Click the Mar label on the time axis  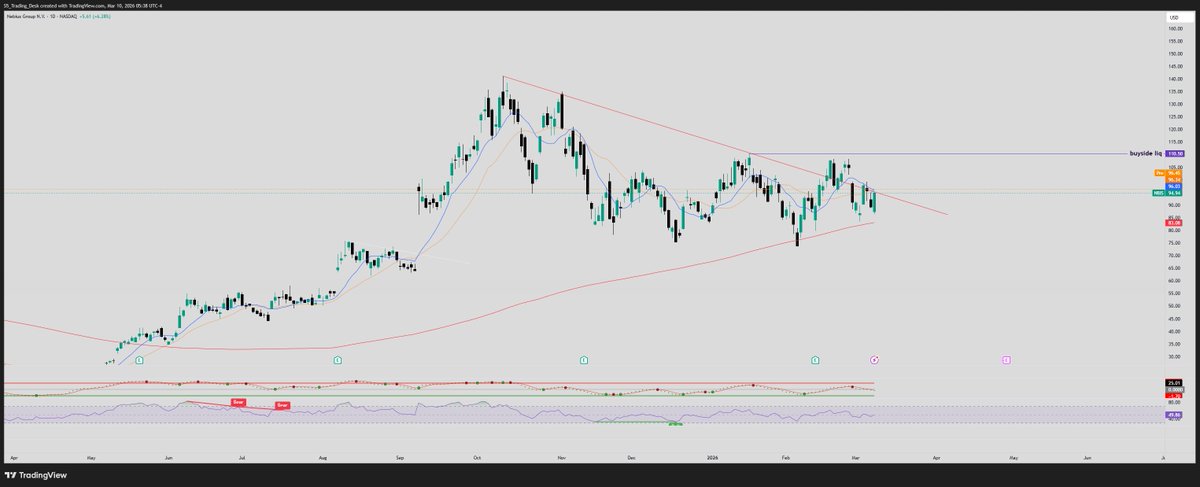tap(856, 458)
